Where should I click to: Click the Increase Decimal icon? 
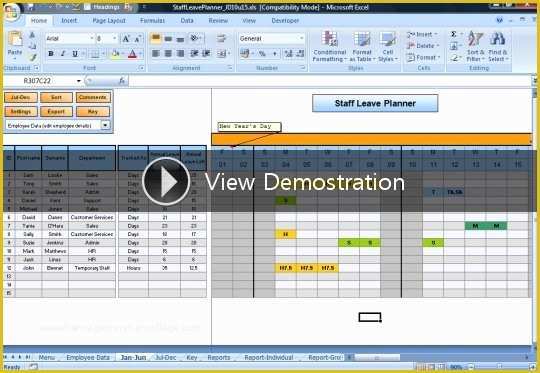289,53
